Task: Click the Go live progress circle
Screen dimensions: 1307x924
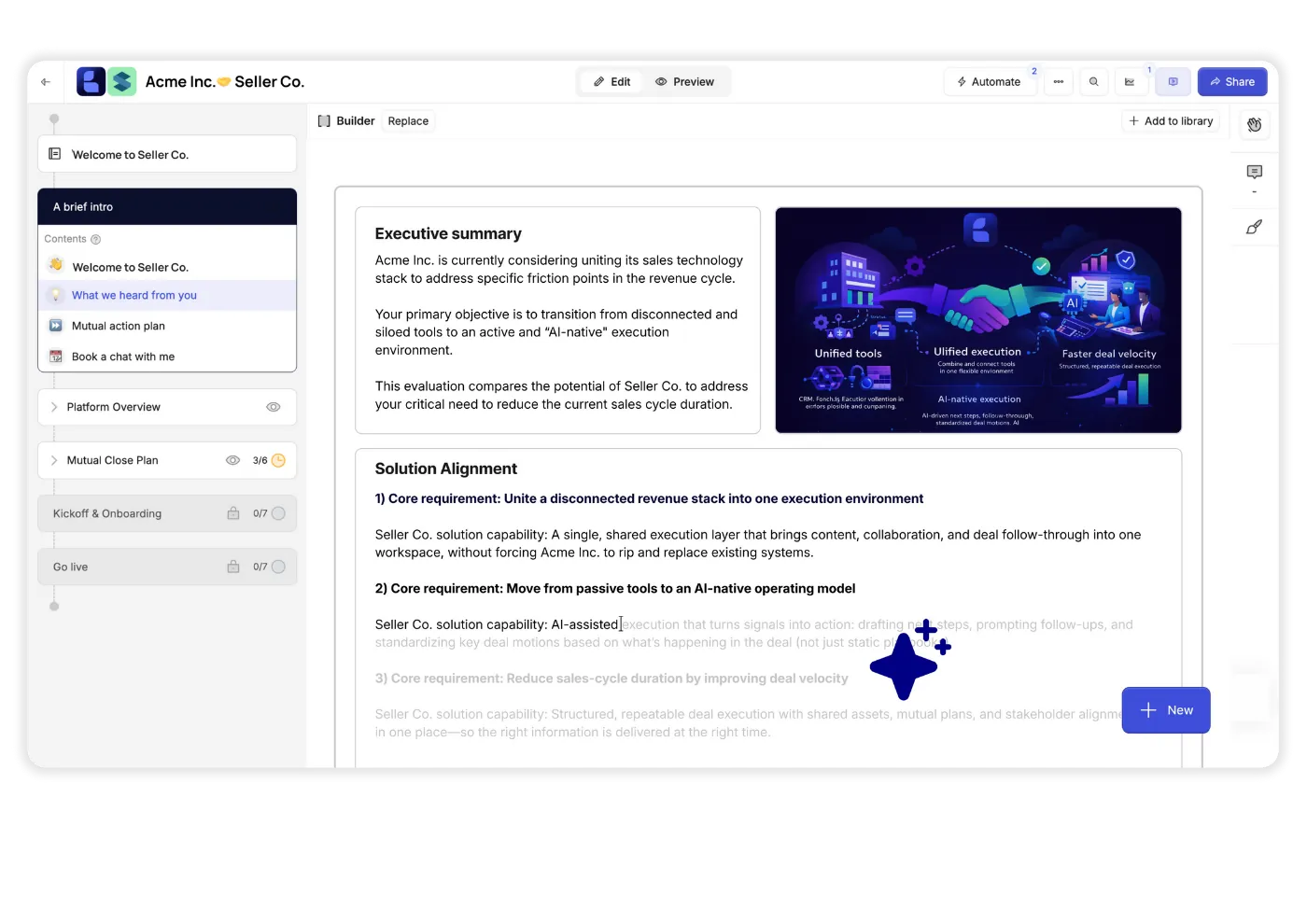Action: click(x=278, y=567)
